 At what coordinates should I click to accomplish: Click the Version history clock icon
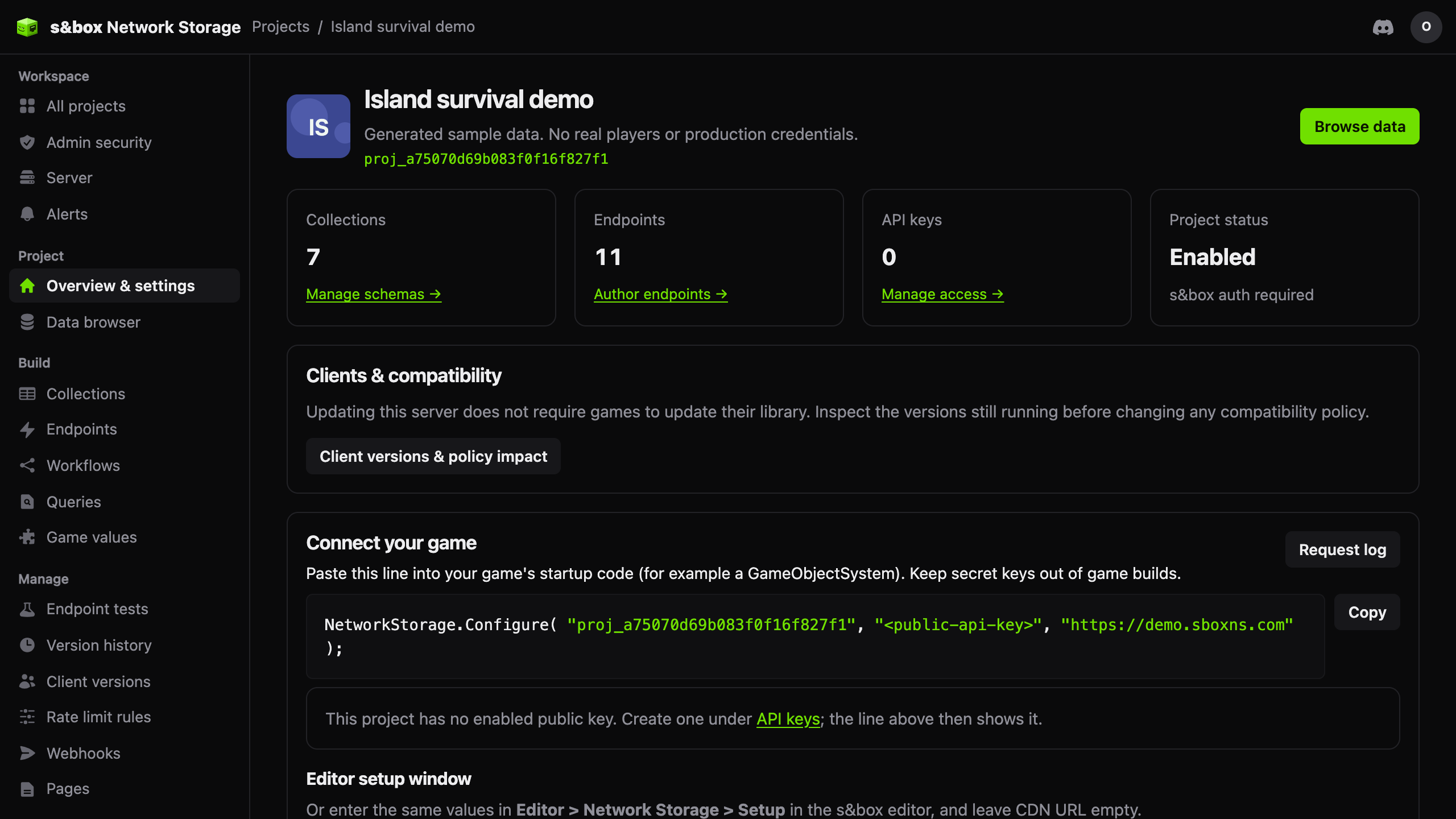[27, 645]
